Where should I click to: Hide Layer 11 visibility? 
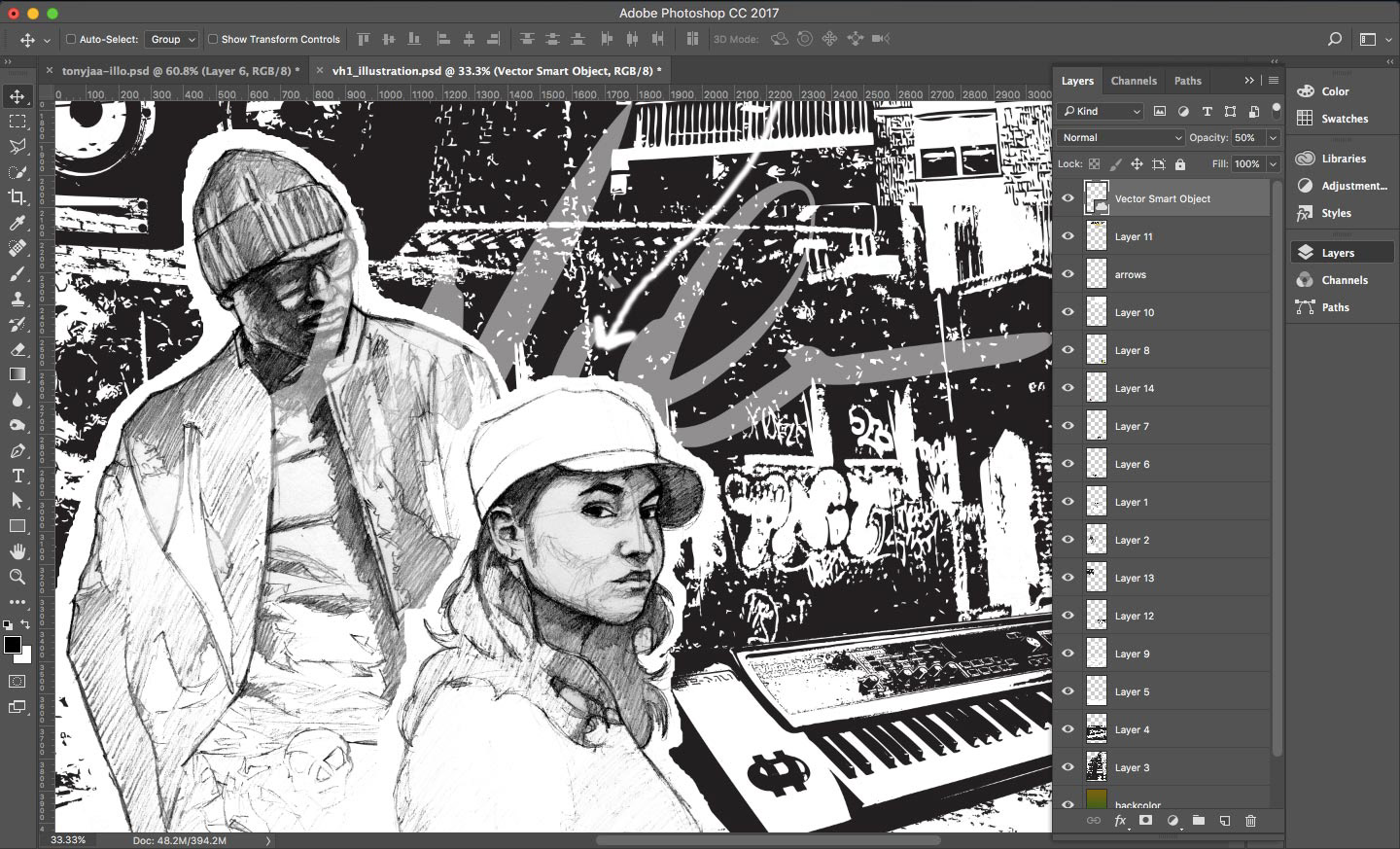coord(1067,236)
